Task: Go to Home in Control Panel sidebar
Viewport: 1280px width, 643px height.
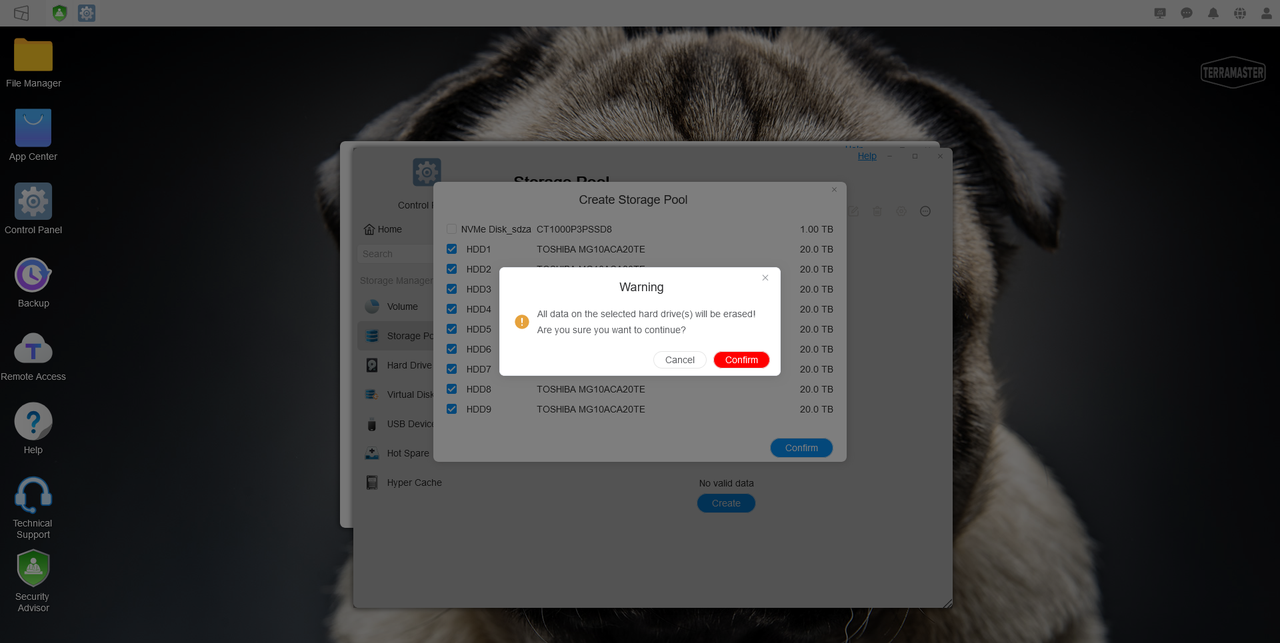Action: 383,229
